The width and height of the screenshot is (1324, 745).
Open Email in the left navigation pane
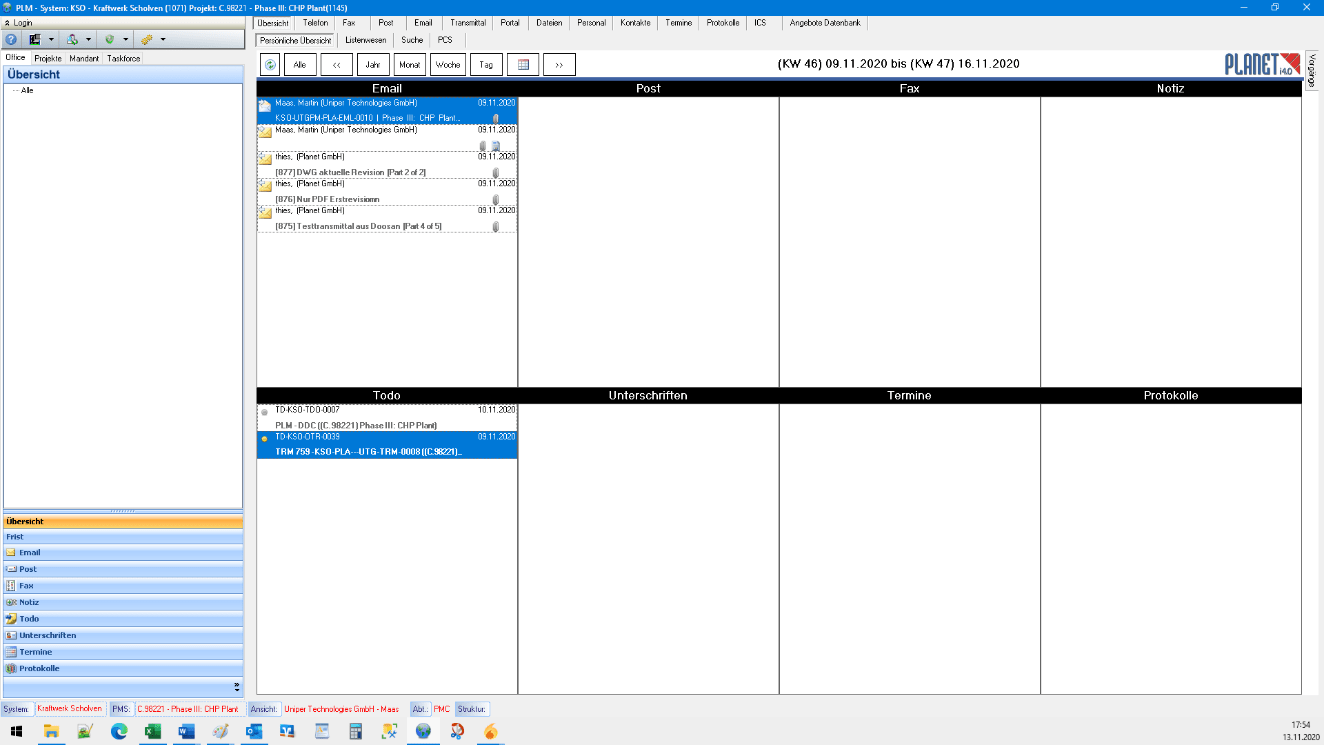point(30,552)
